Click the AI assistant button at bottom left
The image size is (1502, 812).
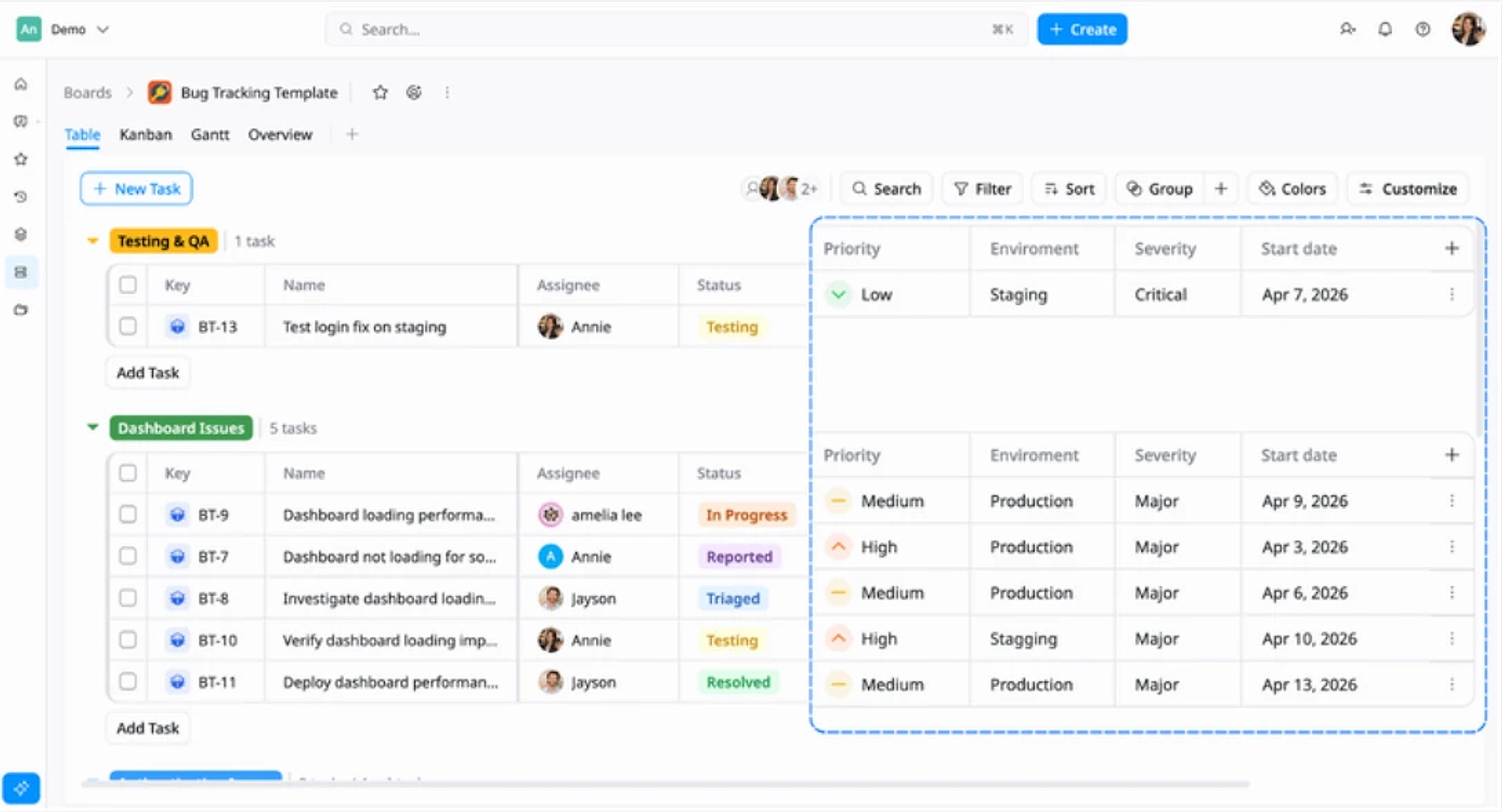click(21, 788)
